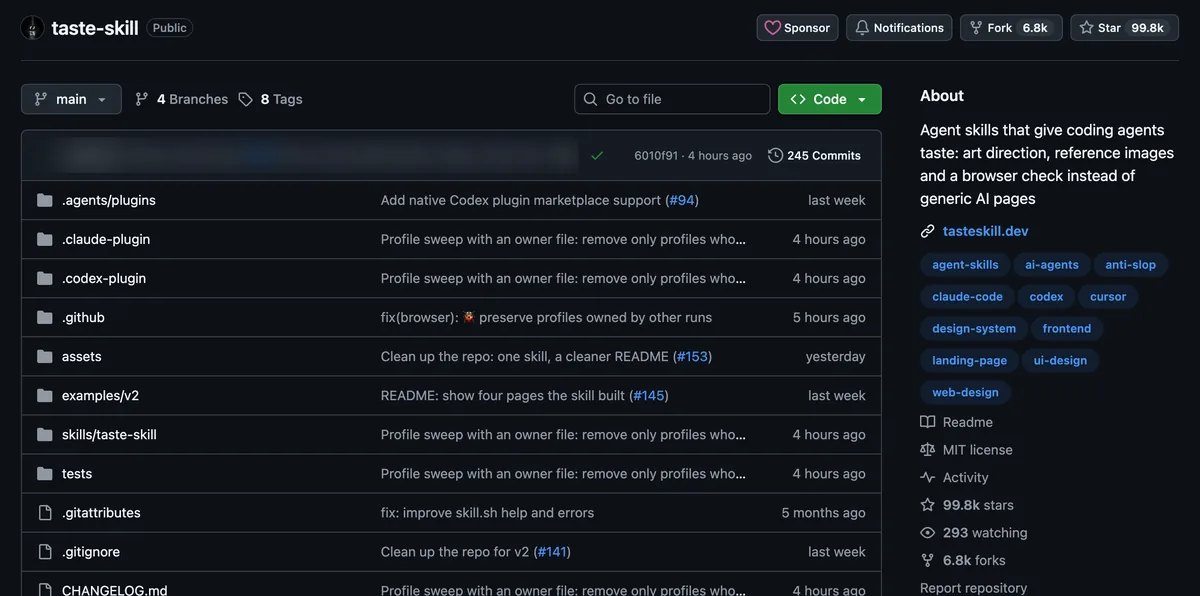View the 293 watching link

point(974,533)
